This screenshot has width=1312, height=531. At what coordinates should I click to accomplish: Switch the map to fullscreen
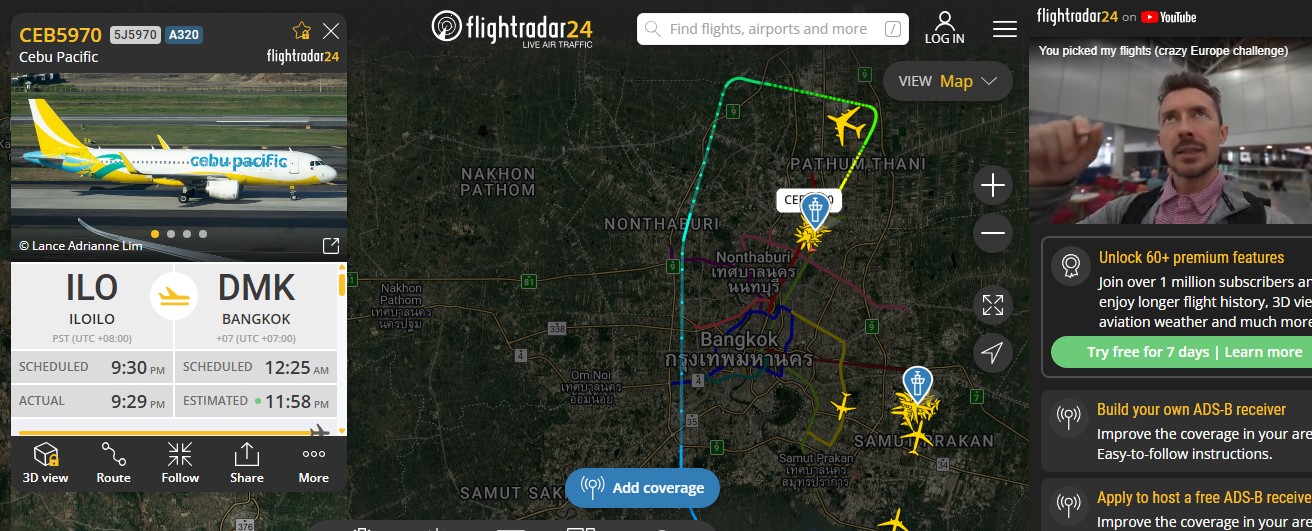992,305
